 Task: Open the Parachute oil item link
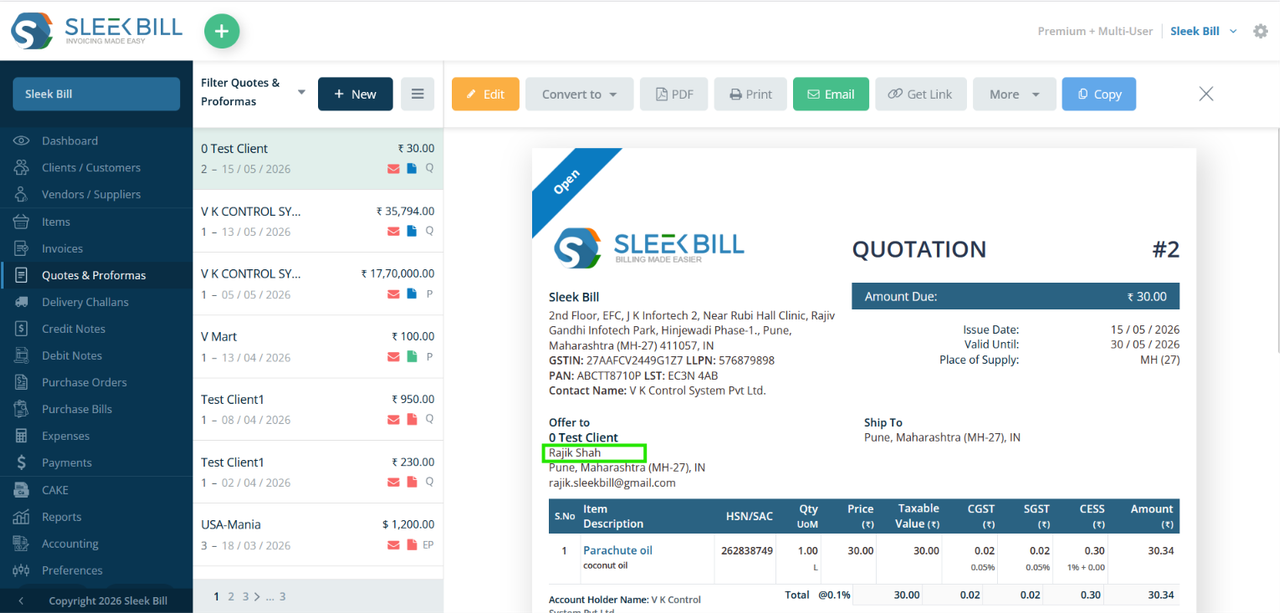618,550
